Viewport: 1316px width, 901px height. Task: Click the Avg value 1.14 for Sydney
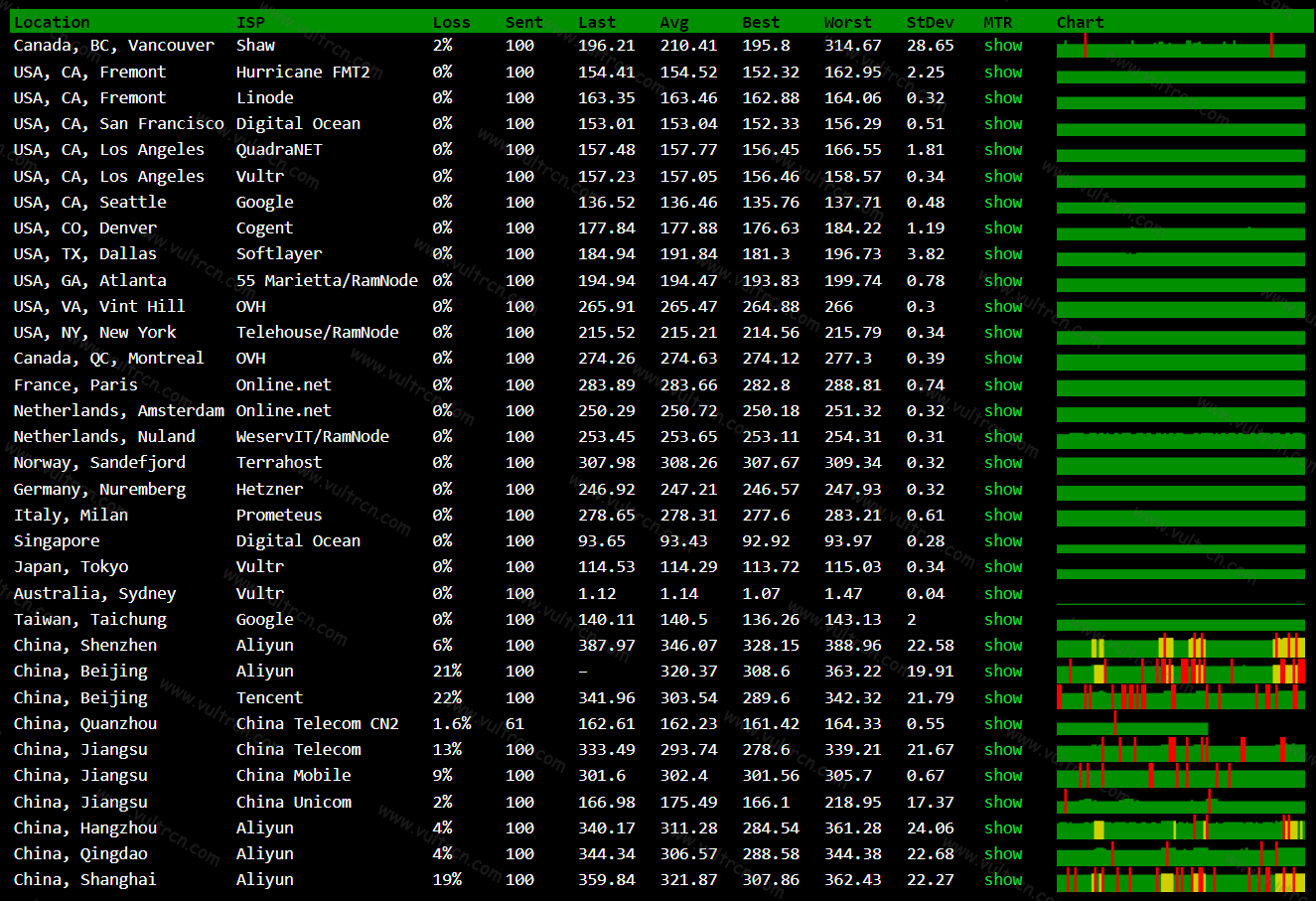tap(679, 593)
